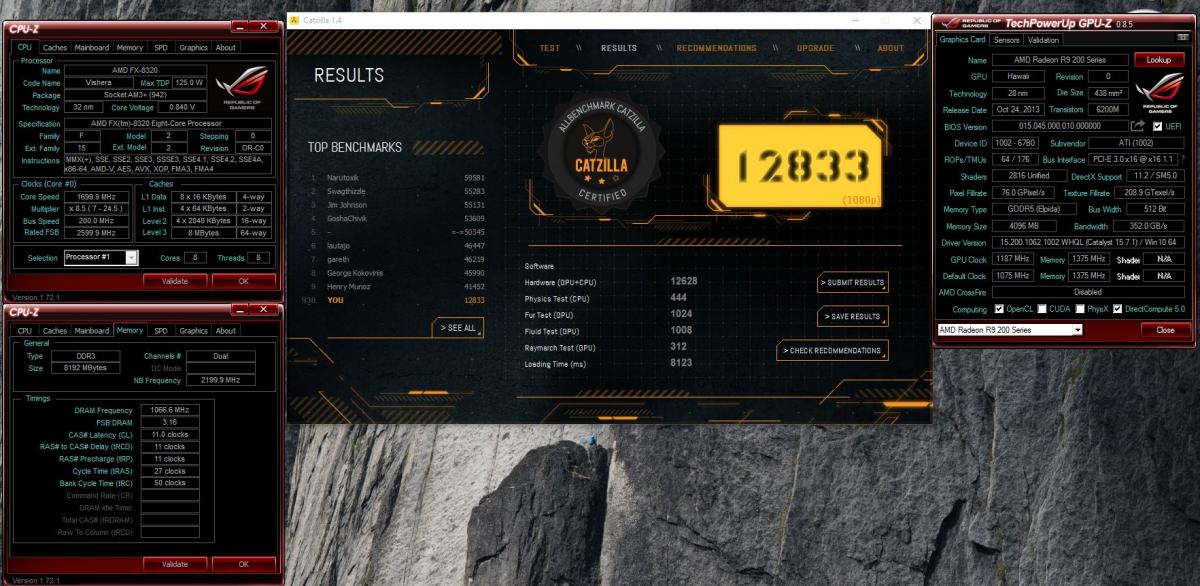Screen dimensions: 1200x586
Task: Switch to Validation tab in GPU-Z
Action: pyautogui.click(x=1043, y=40)
